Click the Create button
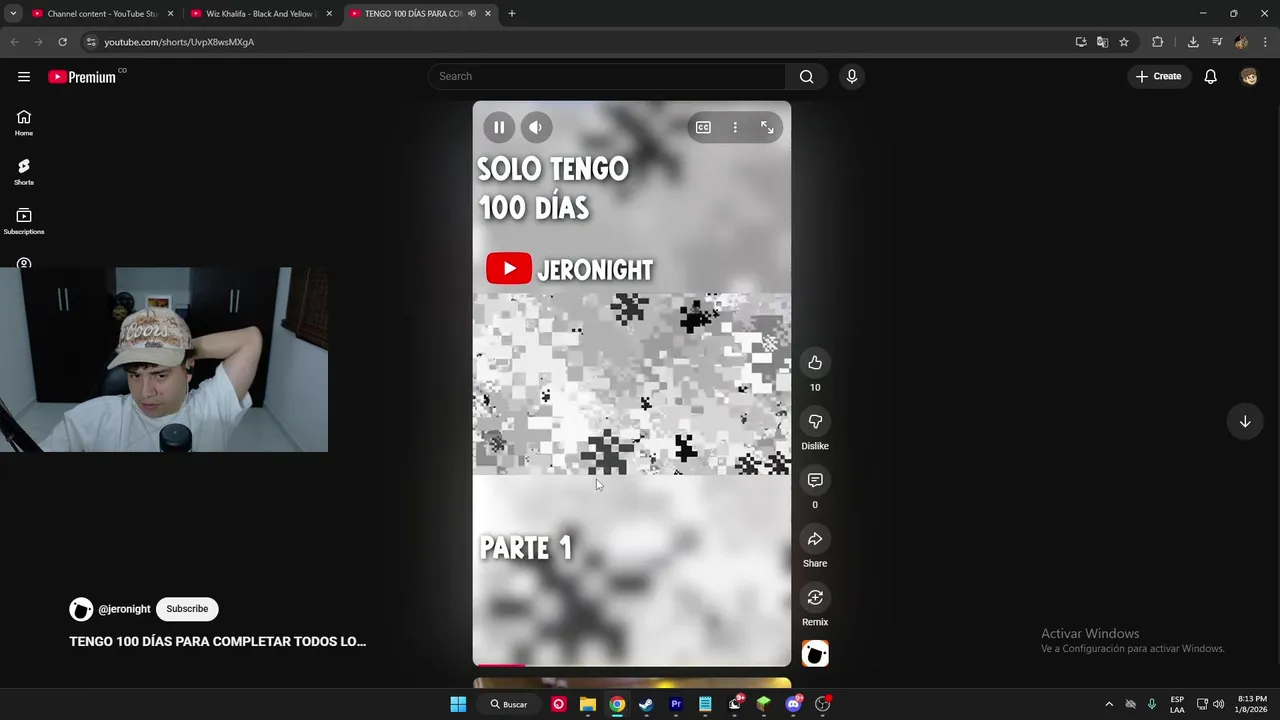1280x720 pixels. coord(1158,76)
